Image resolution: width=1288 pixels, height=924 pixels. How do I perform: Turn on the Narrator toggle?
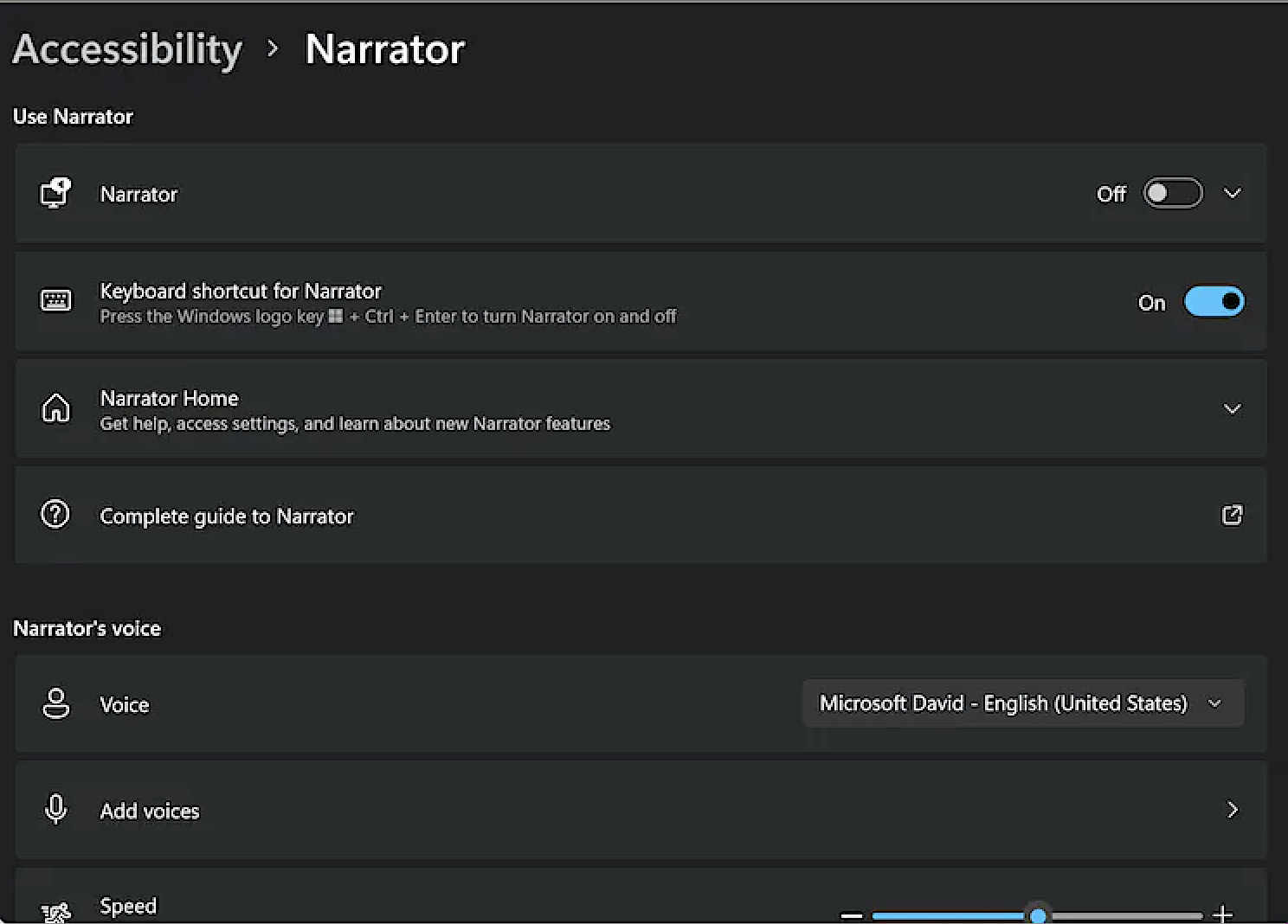pyautogui.click(x=1172, y=193)
